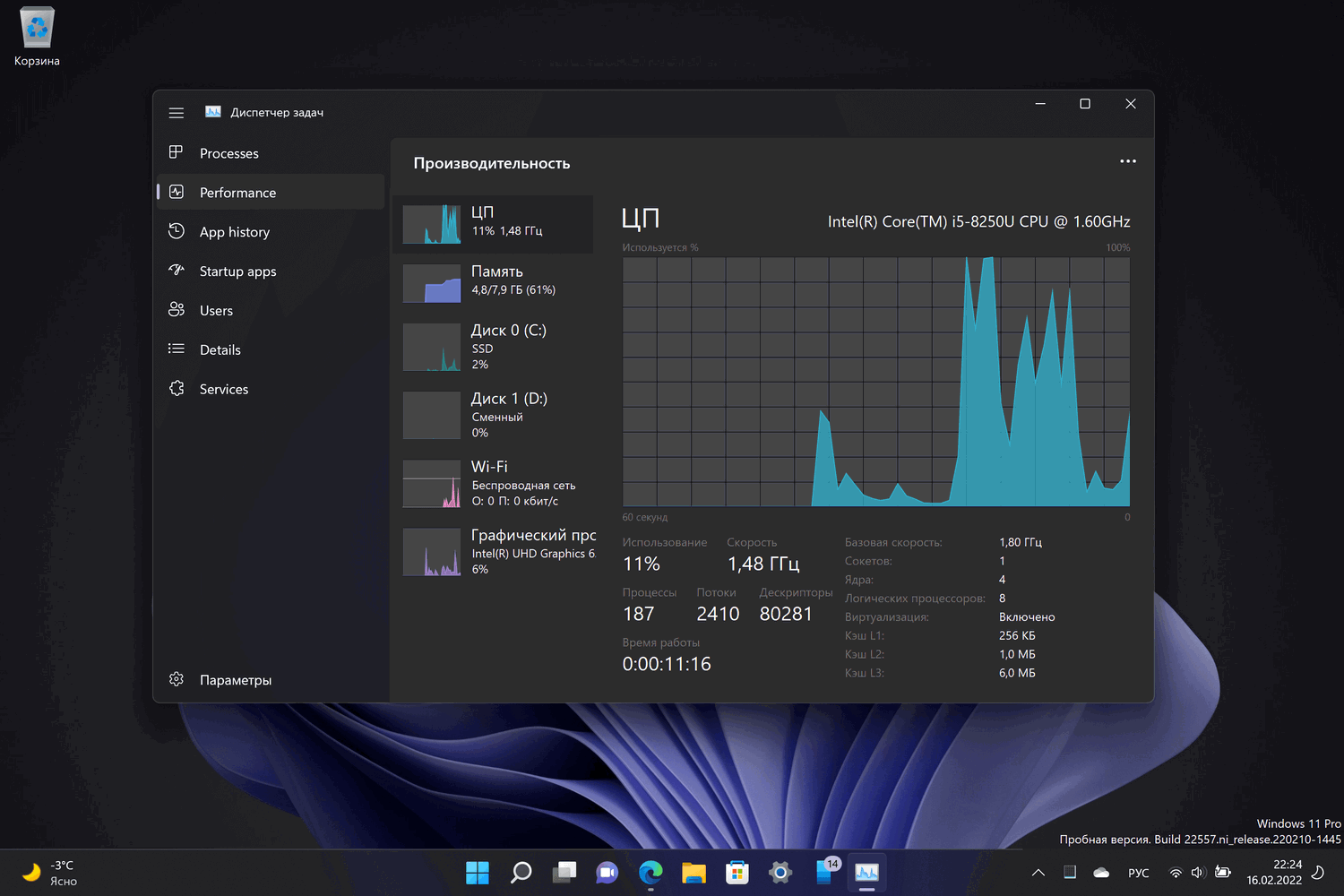Screen dimensions: 1344x896
Task: Open the taskbar app with badge 14
Action: point(825,872)
